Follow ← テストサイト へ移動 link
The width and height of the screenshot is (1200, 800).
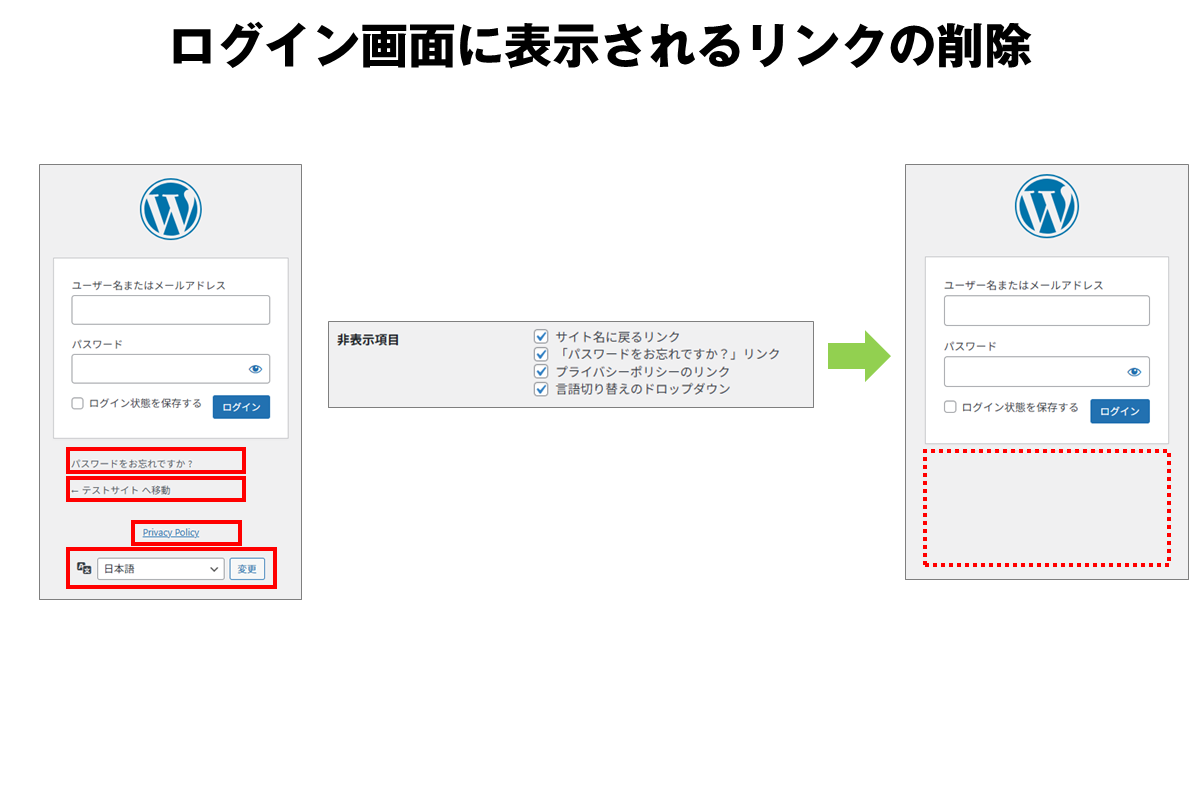[121, 490]
